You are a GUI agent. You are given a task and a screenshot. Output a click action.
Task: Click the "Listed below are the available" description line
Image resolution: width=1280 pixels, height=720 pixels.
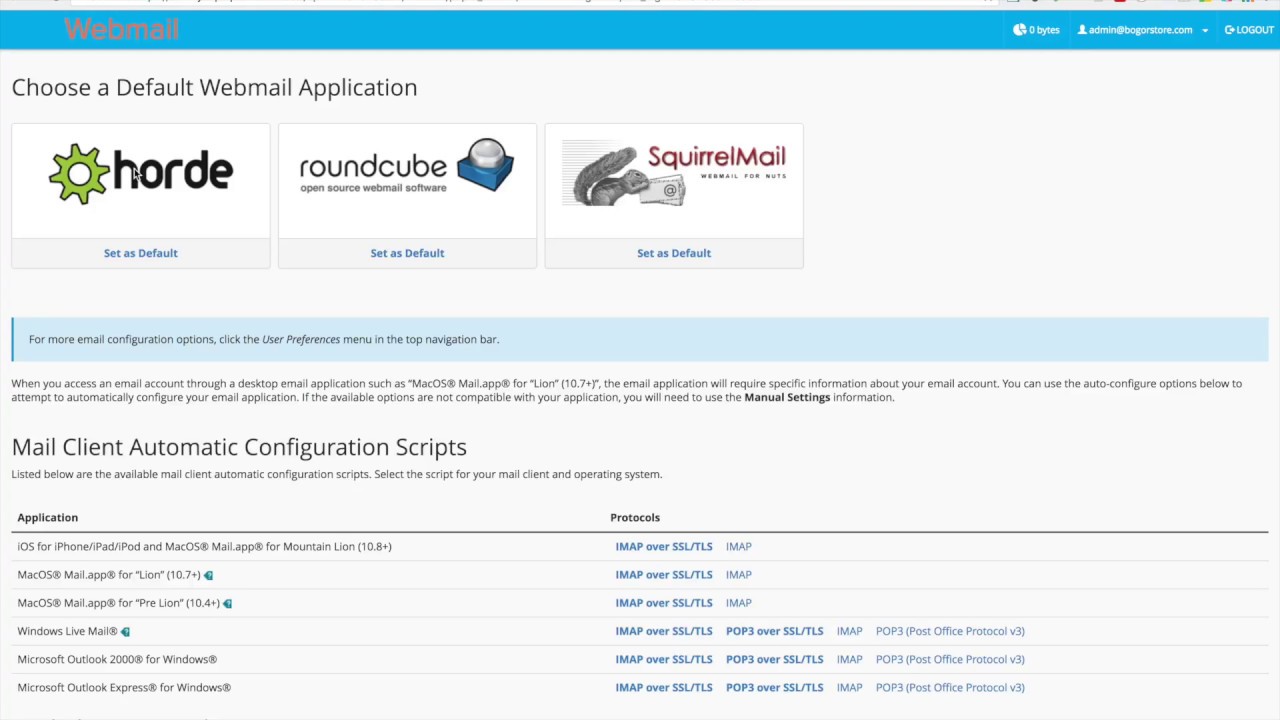337,474
